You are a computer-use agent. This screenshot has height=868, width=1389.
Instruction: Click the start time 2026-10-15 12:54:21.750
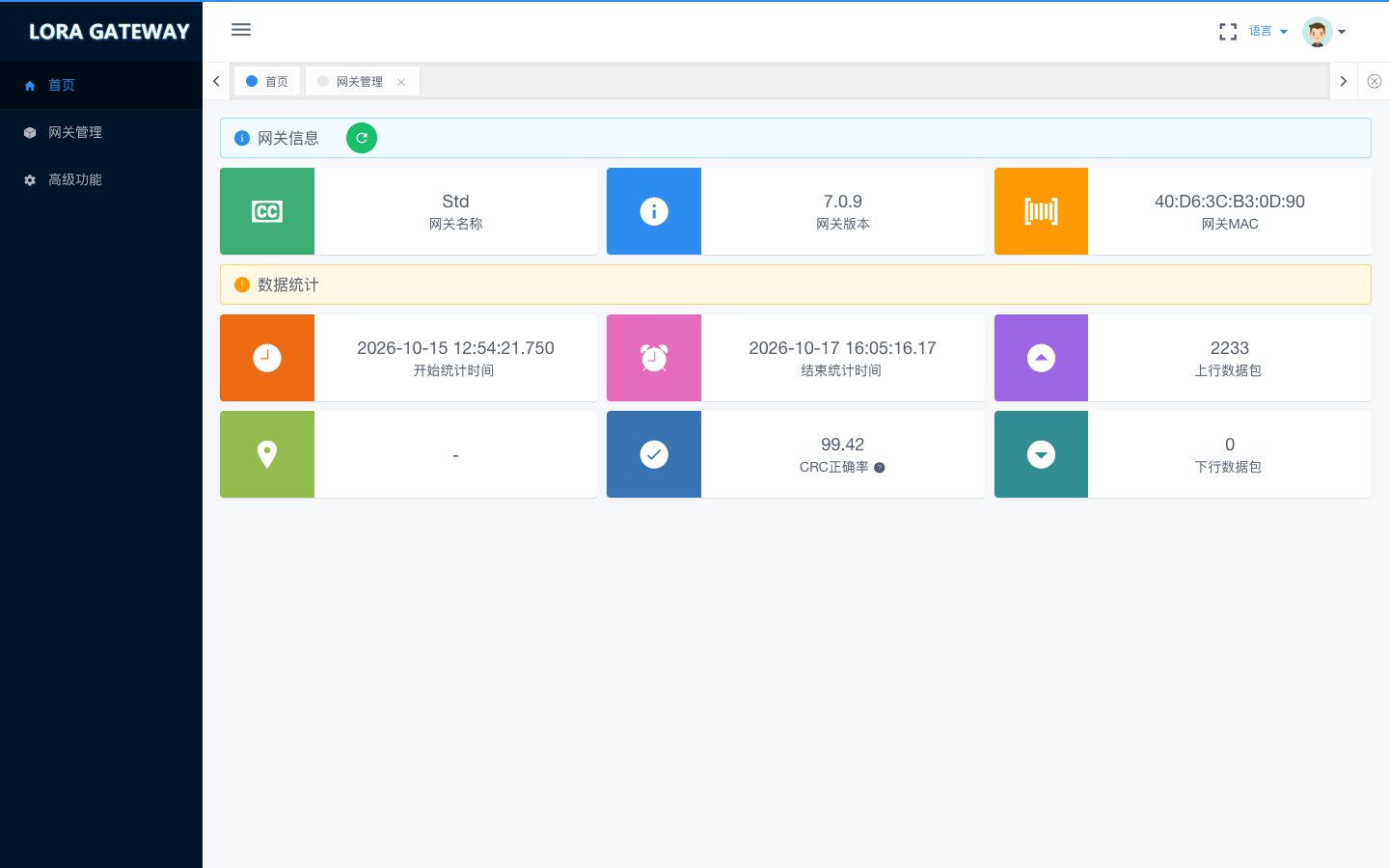click(455, 348)
